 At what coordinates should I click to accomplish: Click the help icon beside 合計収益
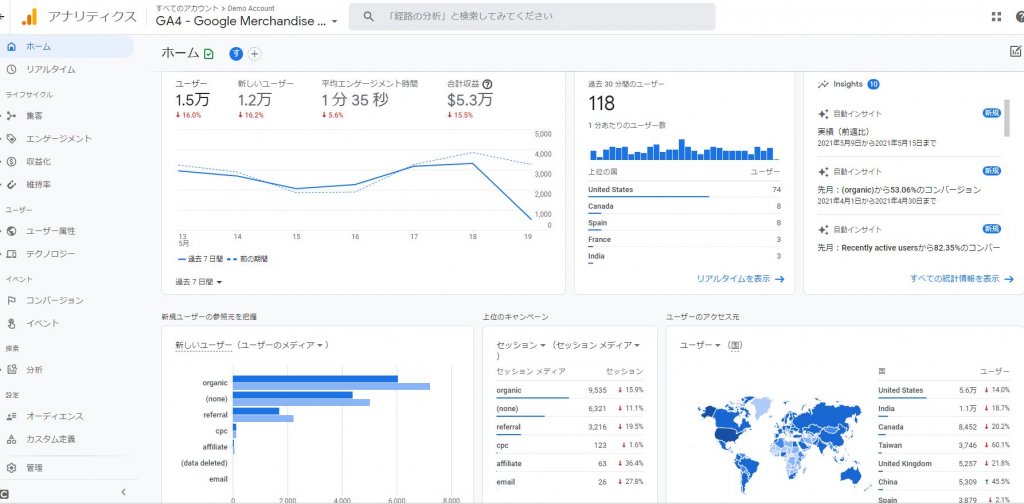487,84
